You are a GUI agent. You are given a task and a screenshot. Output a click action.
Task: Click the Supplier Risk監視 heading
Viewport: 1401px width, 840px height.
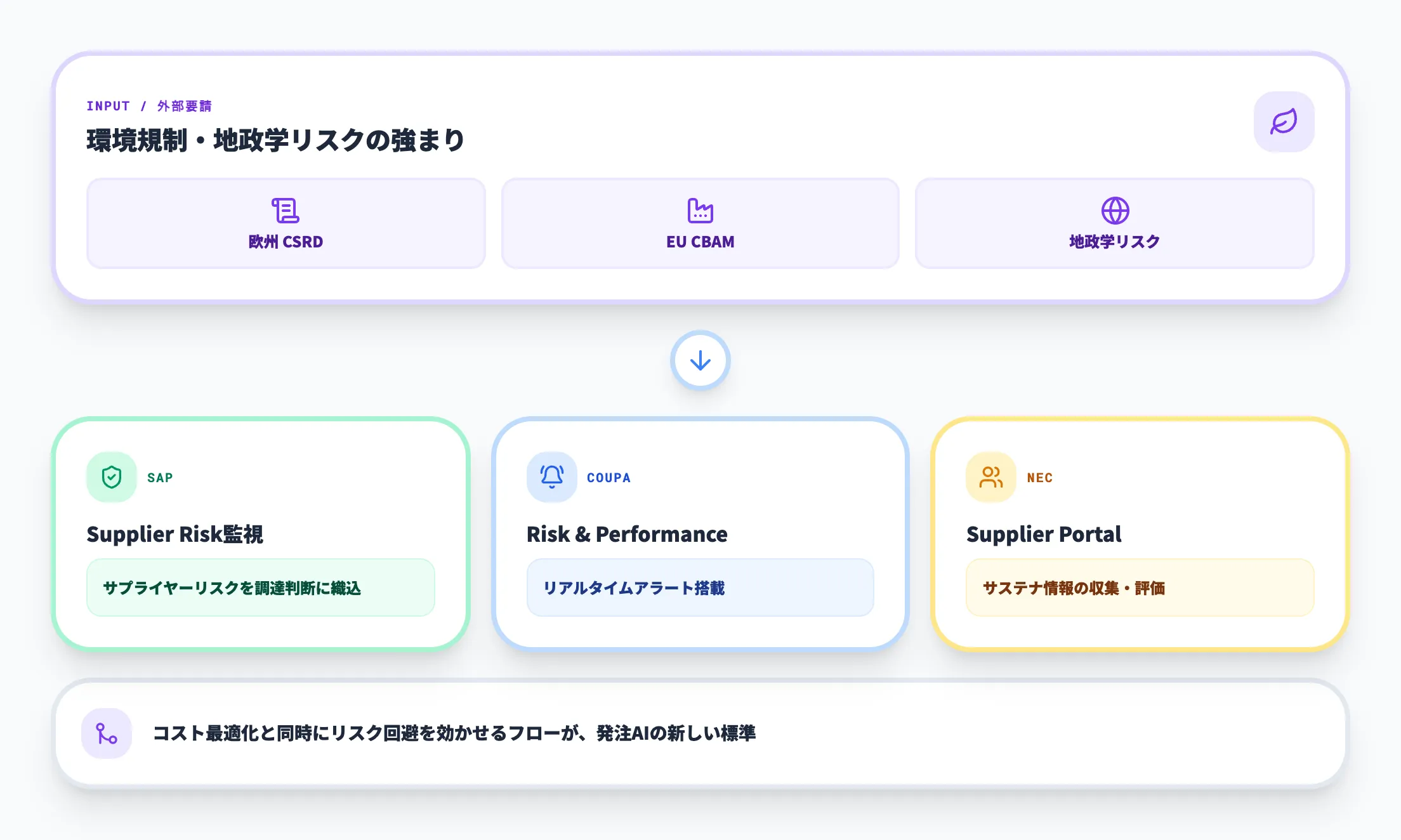click(176, 534)
